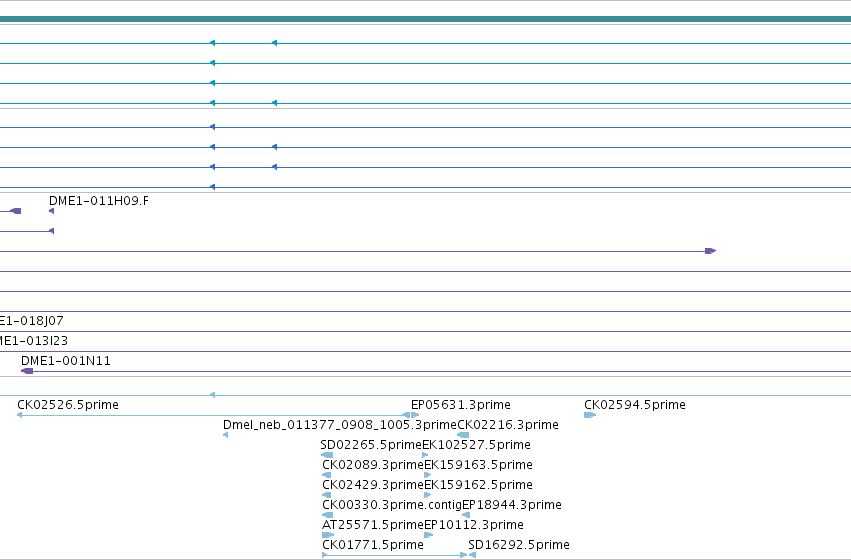Select the feature glyph for CK00330.3prime.contig

coord(327,515)
